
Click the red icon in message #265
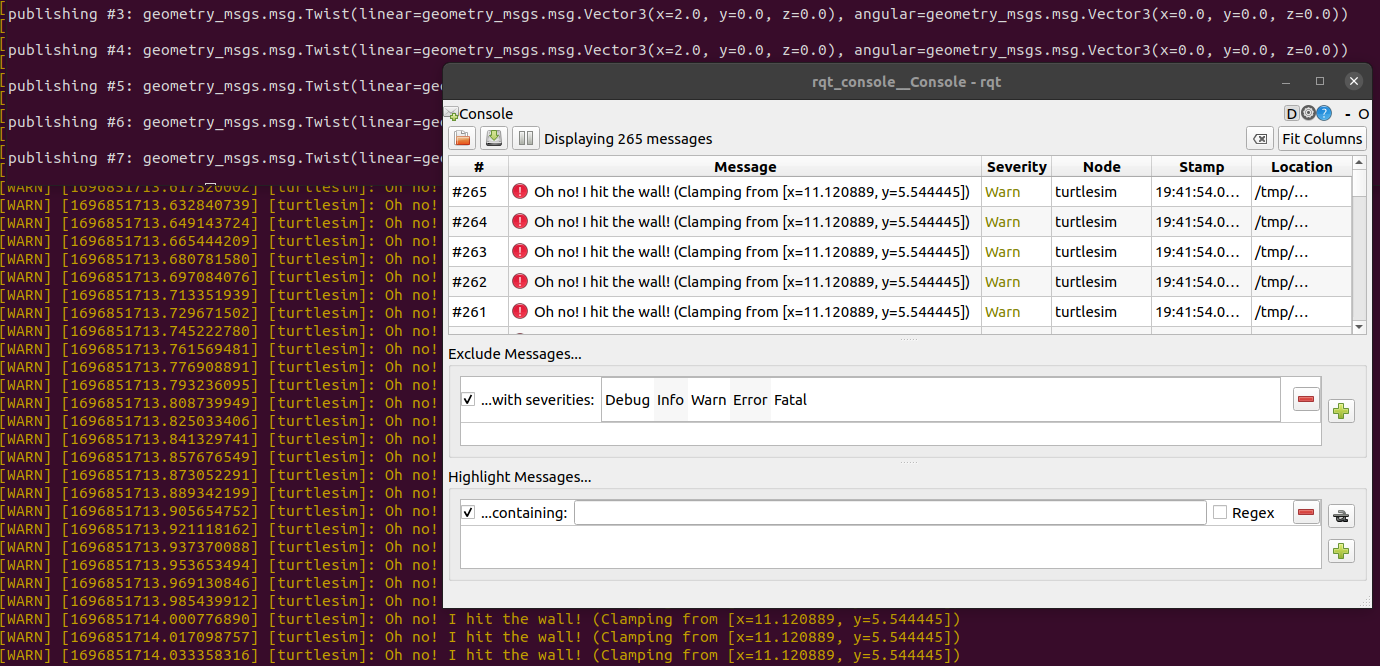pyautogui.click(x=520, y=191)
